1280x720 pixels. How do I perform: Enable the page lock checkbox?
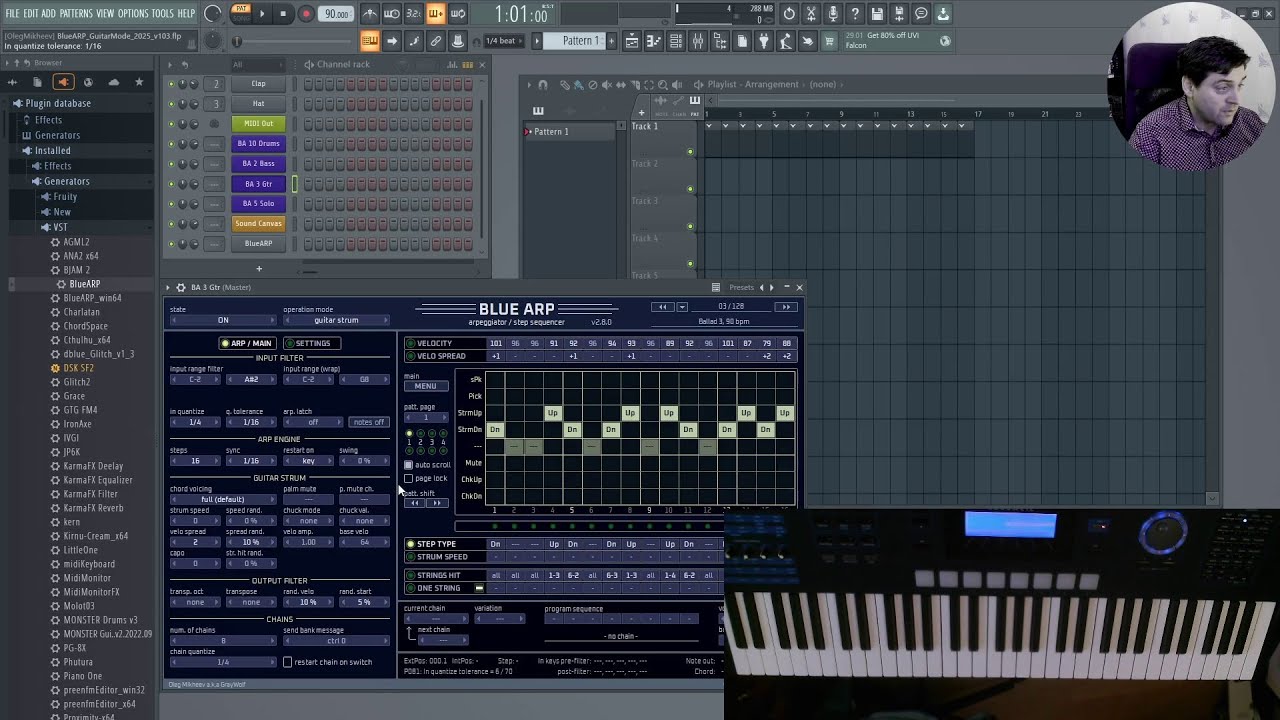pos(408,478)
